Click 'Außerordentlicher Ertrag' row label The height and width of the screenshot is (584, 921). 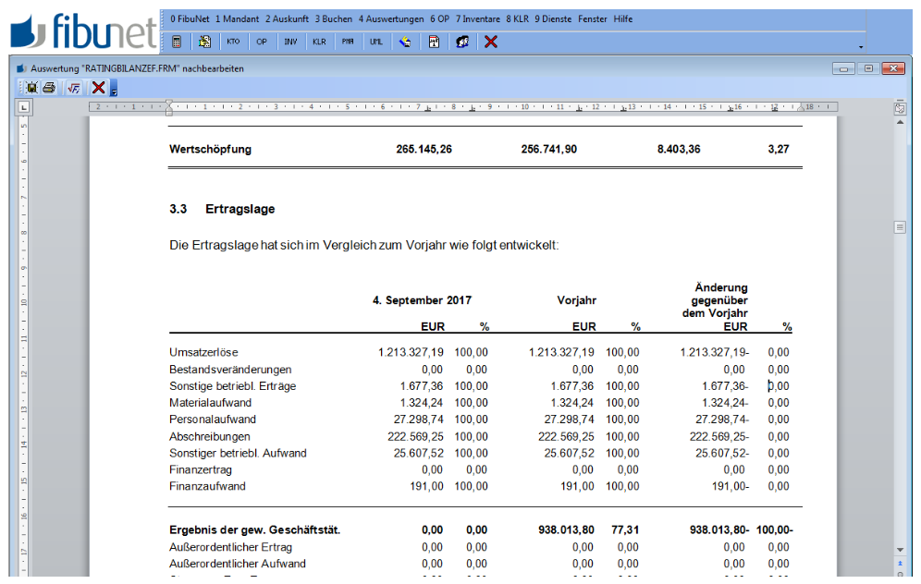click(231, 547)
